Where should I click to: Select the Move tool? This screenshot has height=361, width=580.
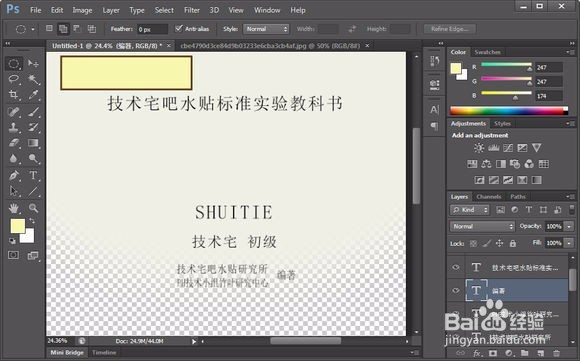pos(33,64)
